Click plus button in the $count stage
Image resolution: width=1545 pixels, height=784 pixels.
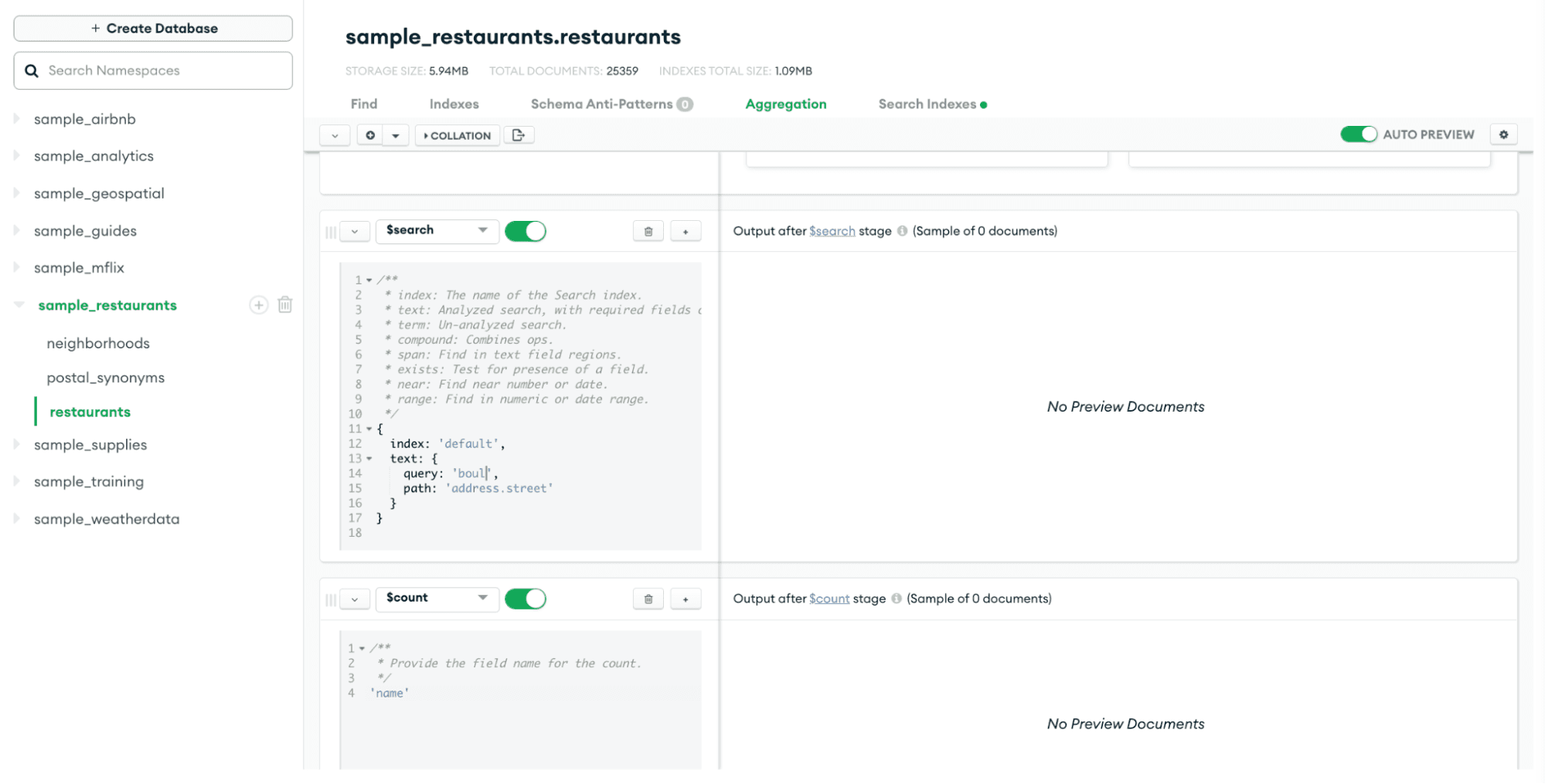click(x=686, y=599)
